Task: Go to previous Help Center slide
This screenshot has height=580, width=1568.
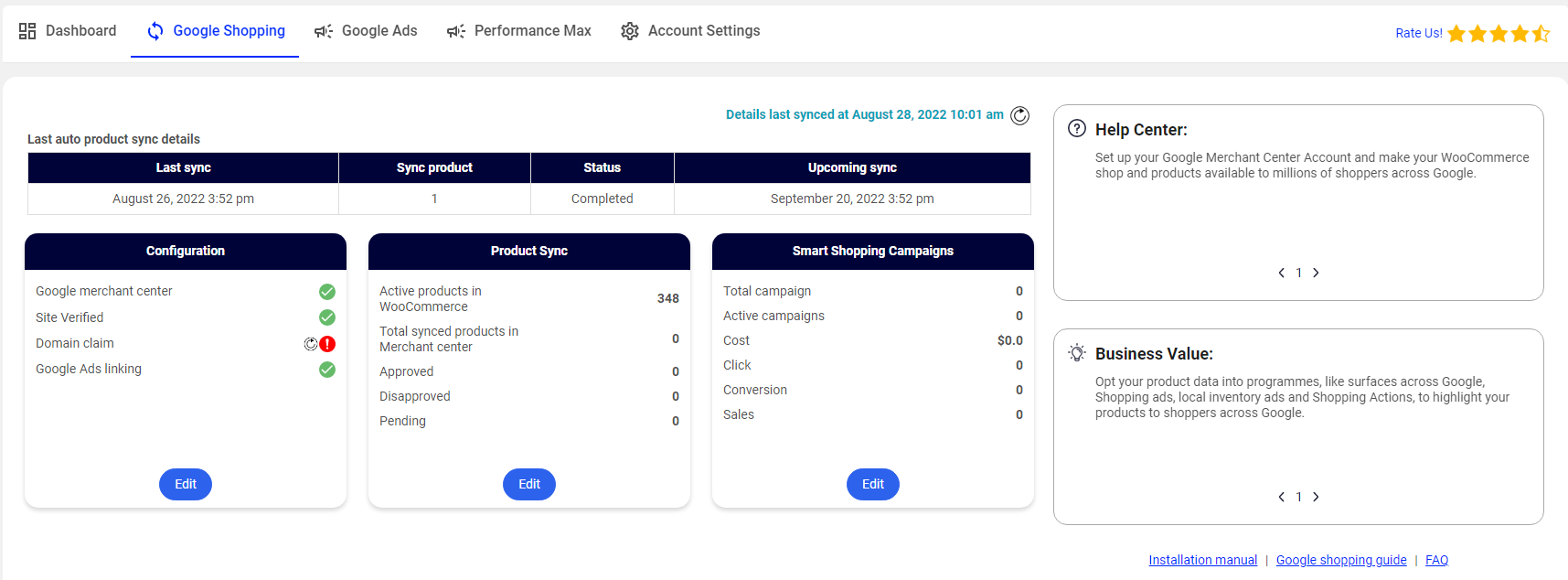Action: [1281, 273]
